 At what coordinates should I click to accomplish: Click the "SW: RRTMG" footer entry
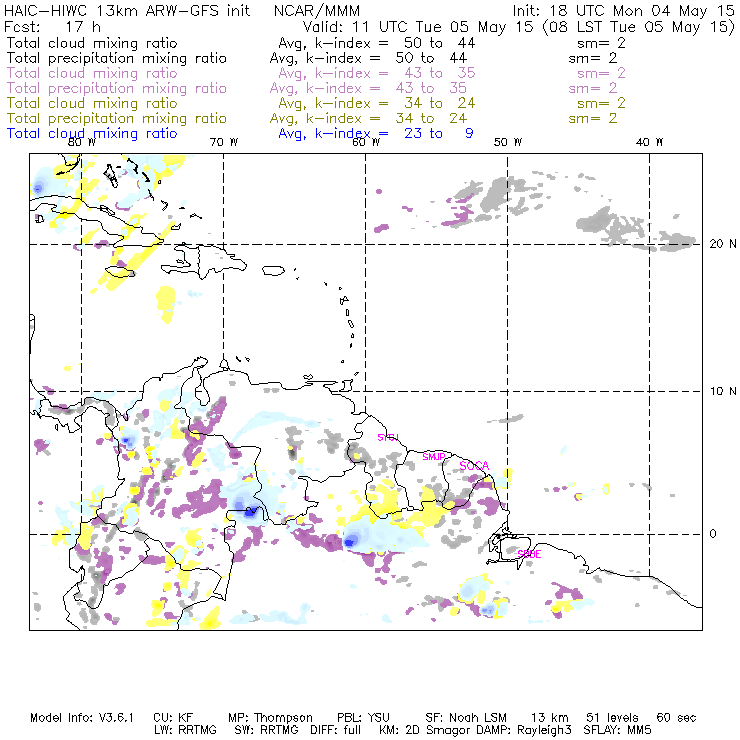266,730
